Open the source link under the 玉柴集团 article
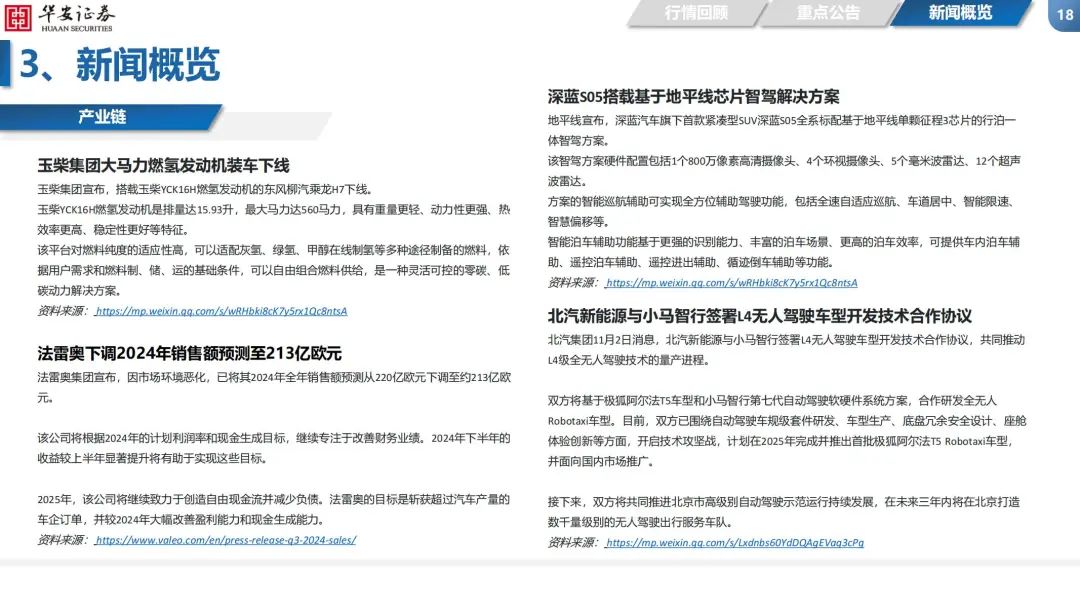The height and width of the screenshot is (608, 1080). [x=221, y=311]
